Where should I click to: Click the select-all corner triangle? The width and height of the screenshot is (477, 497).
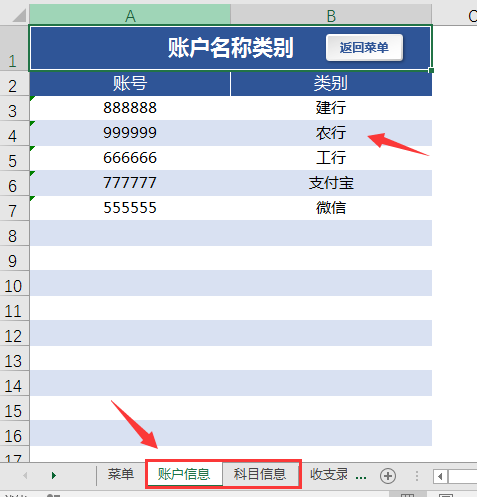pos(19,15)
